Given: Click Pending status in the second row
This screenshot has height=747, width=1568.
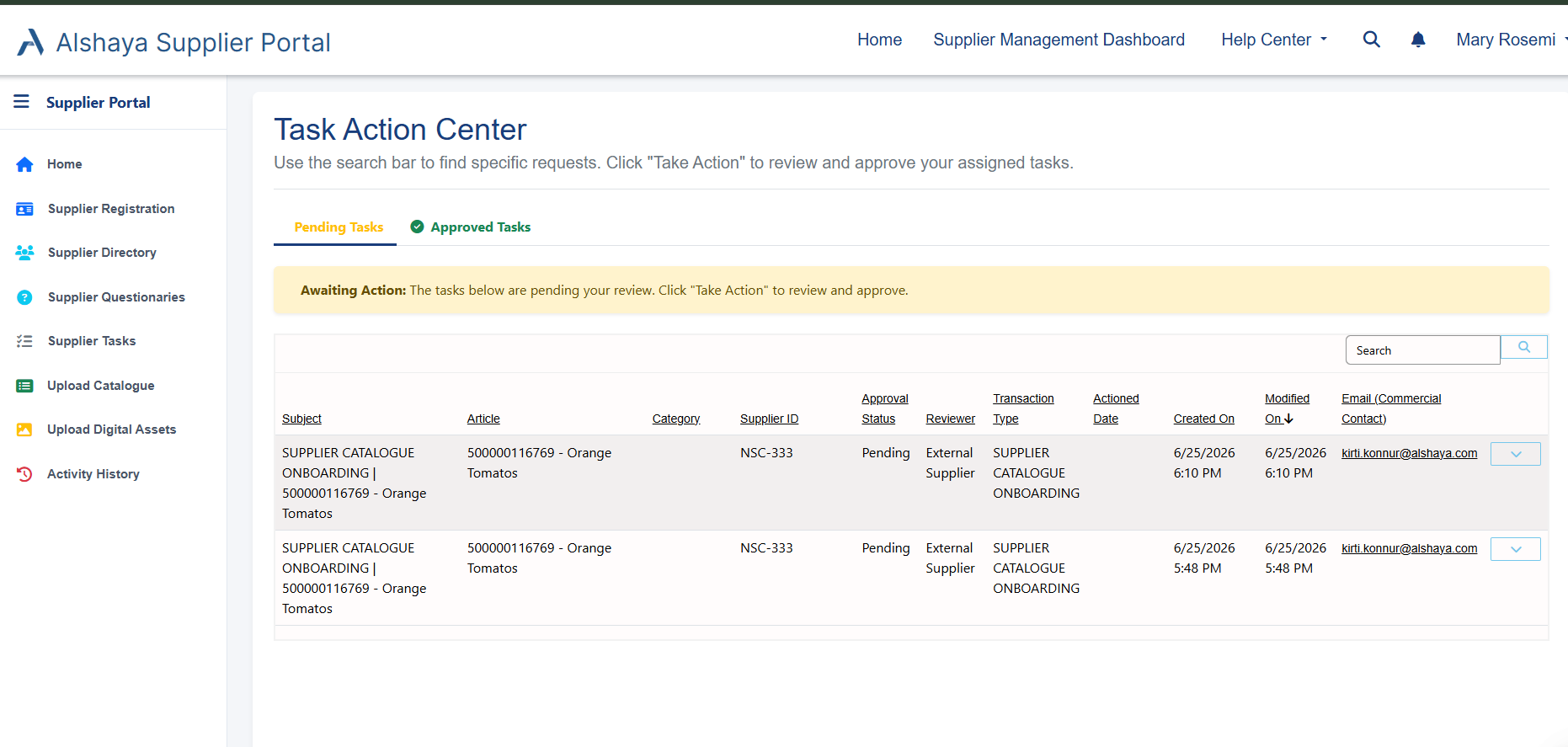Looking at the screenshot, I should tap(886, 548).
